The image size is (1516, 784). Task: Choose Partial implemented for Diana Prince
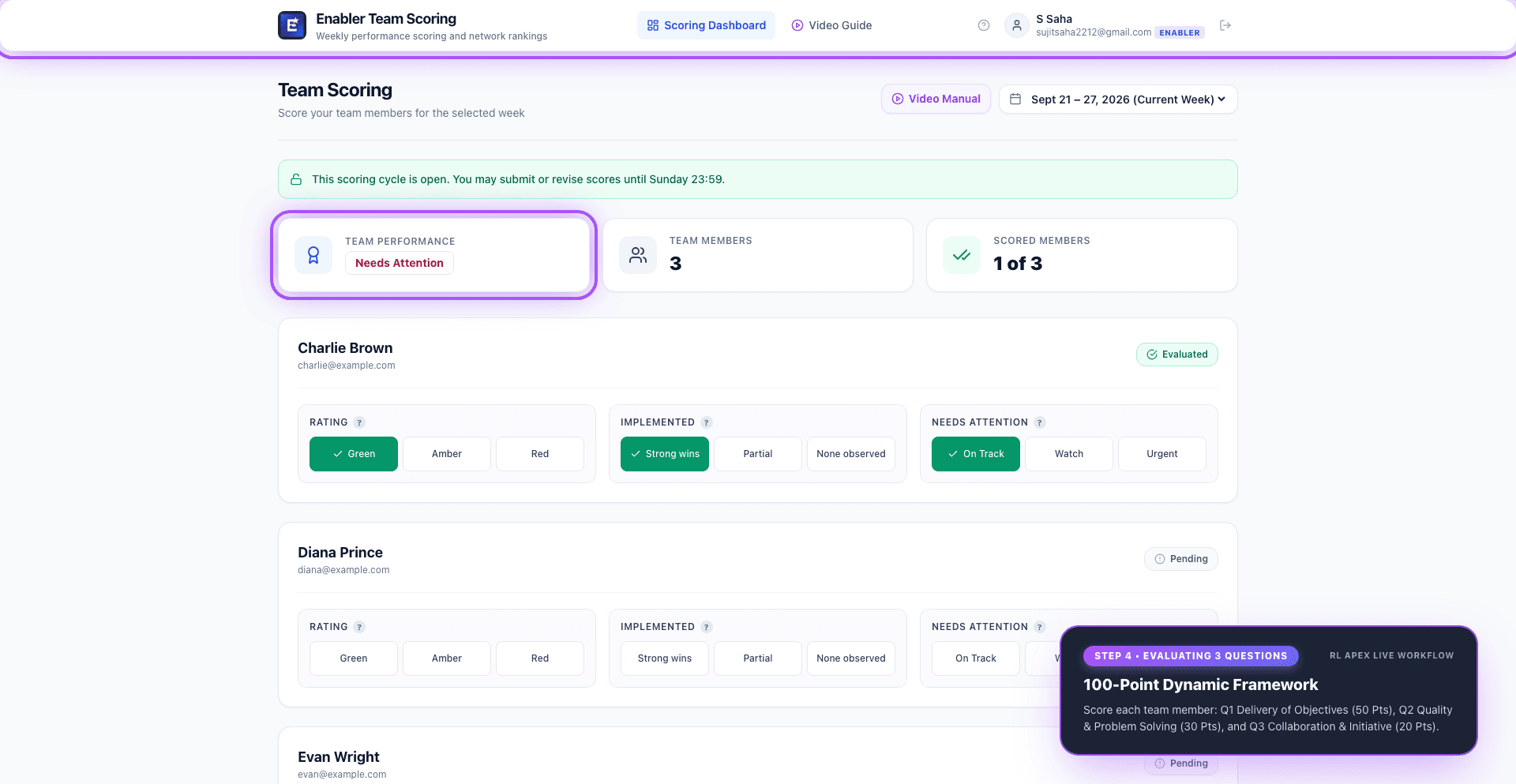(758, 658)
